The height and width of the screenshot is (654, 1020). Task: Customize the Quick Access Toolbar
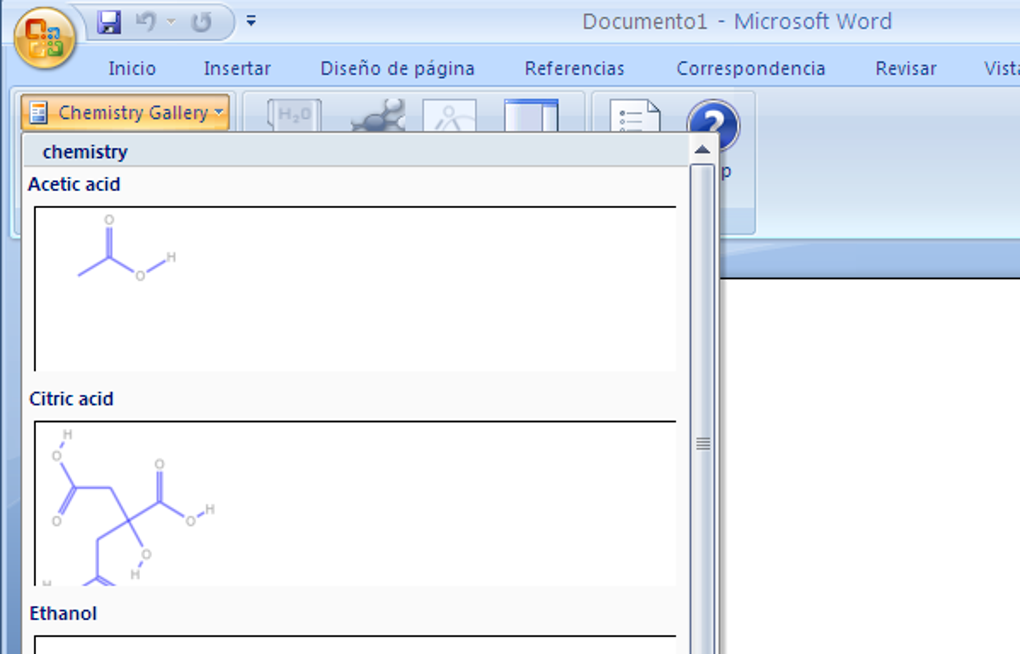tap(251, 21)
